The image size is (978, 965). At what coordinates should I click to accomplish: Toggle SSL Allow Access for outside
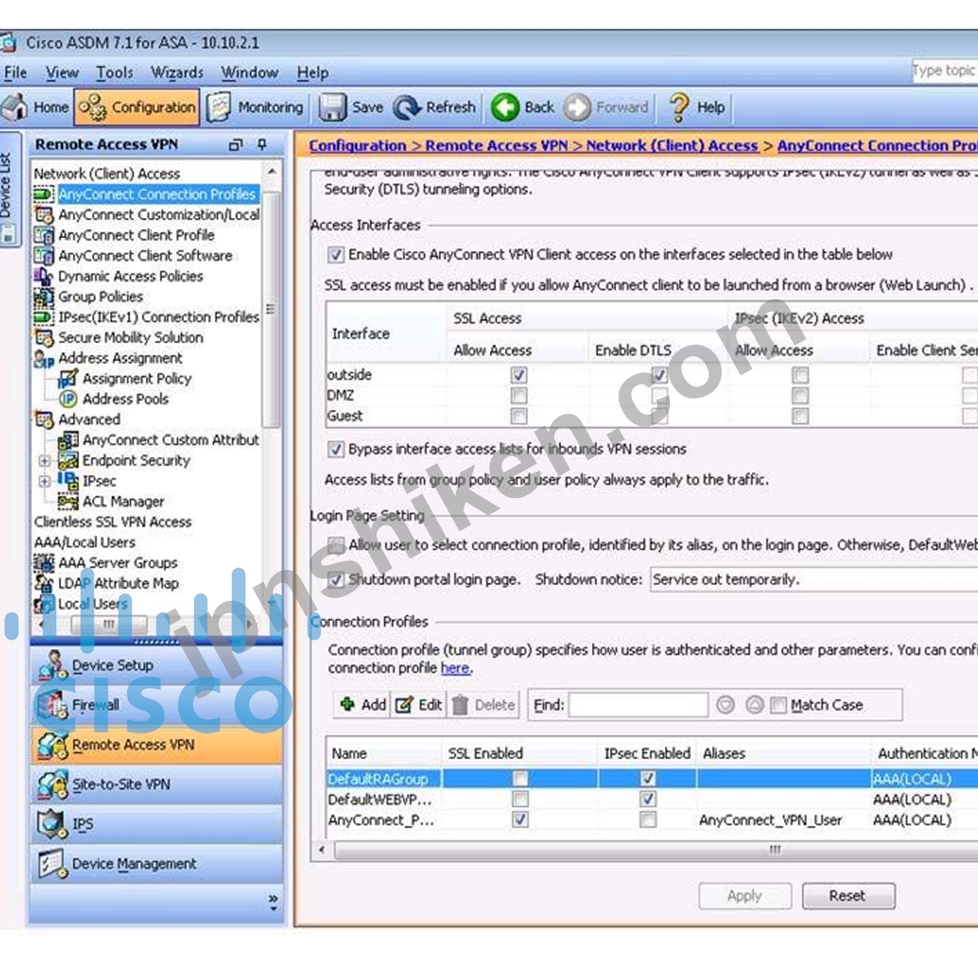pos(518,375)
